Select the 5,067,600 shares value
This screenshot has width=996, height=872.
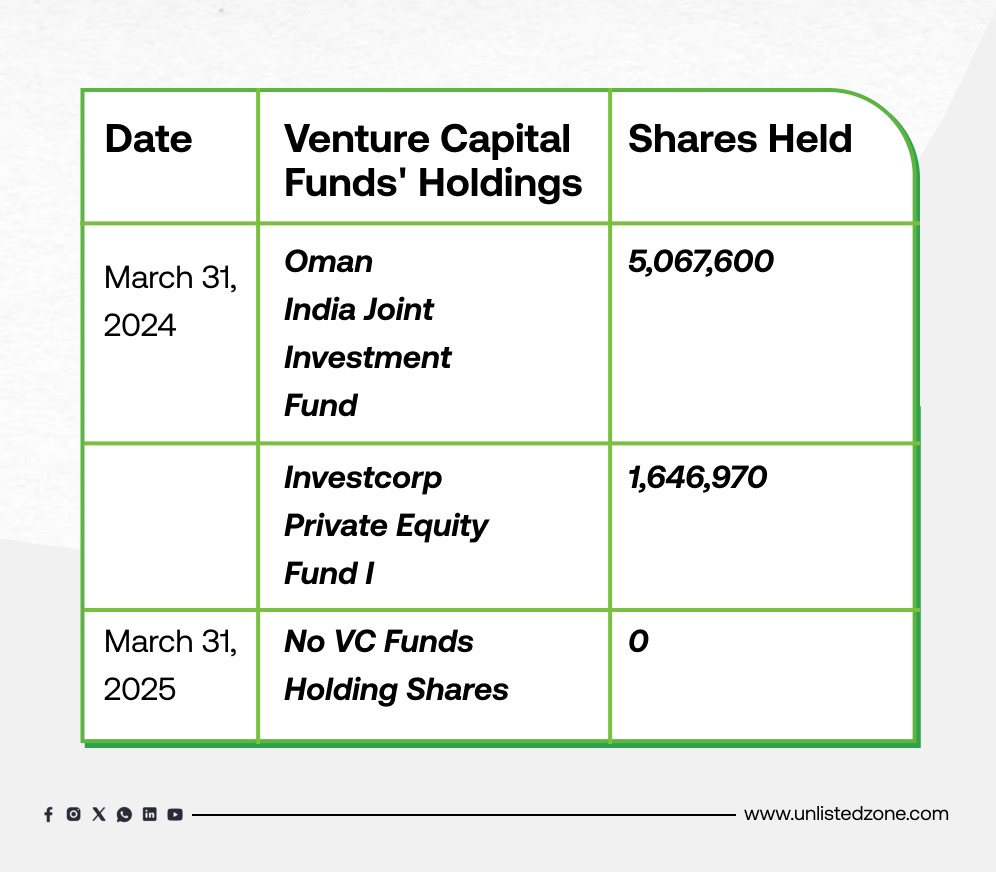[700, 262]
